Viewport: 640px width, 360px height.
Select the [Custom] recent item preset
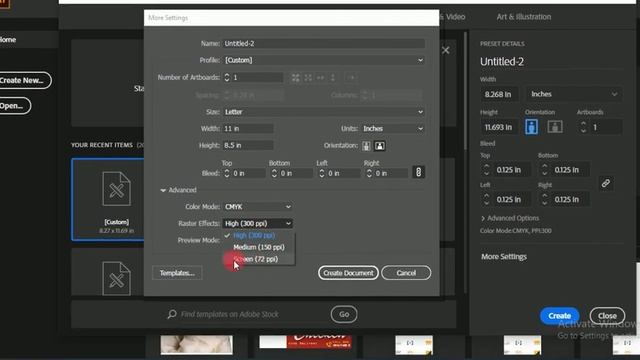pos(108,199)
